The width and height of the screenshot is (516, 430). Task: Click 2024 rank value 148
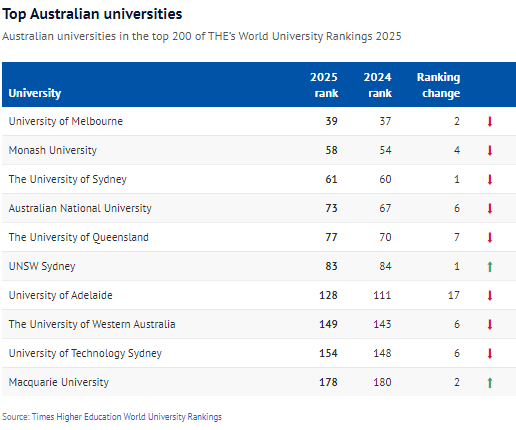382,353
